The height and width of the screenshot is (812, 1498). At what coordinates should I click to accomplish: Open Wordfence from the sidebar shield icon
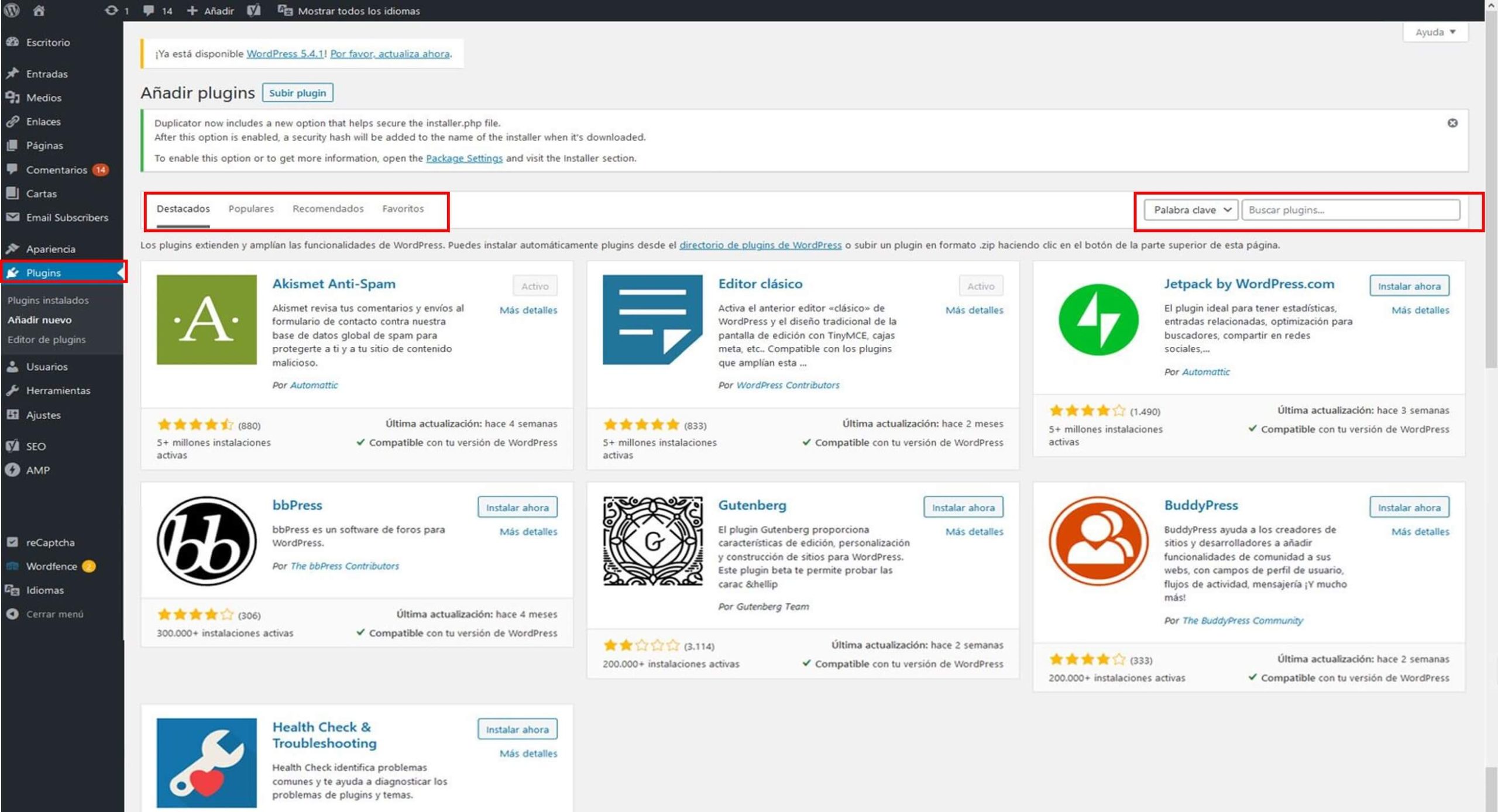(x=13, y=566)
